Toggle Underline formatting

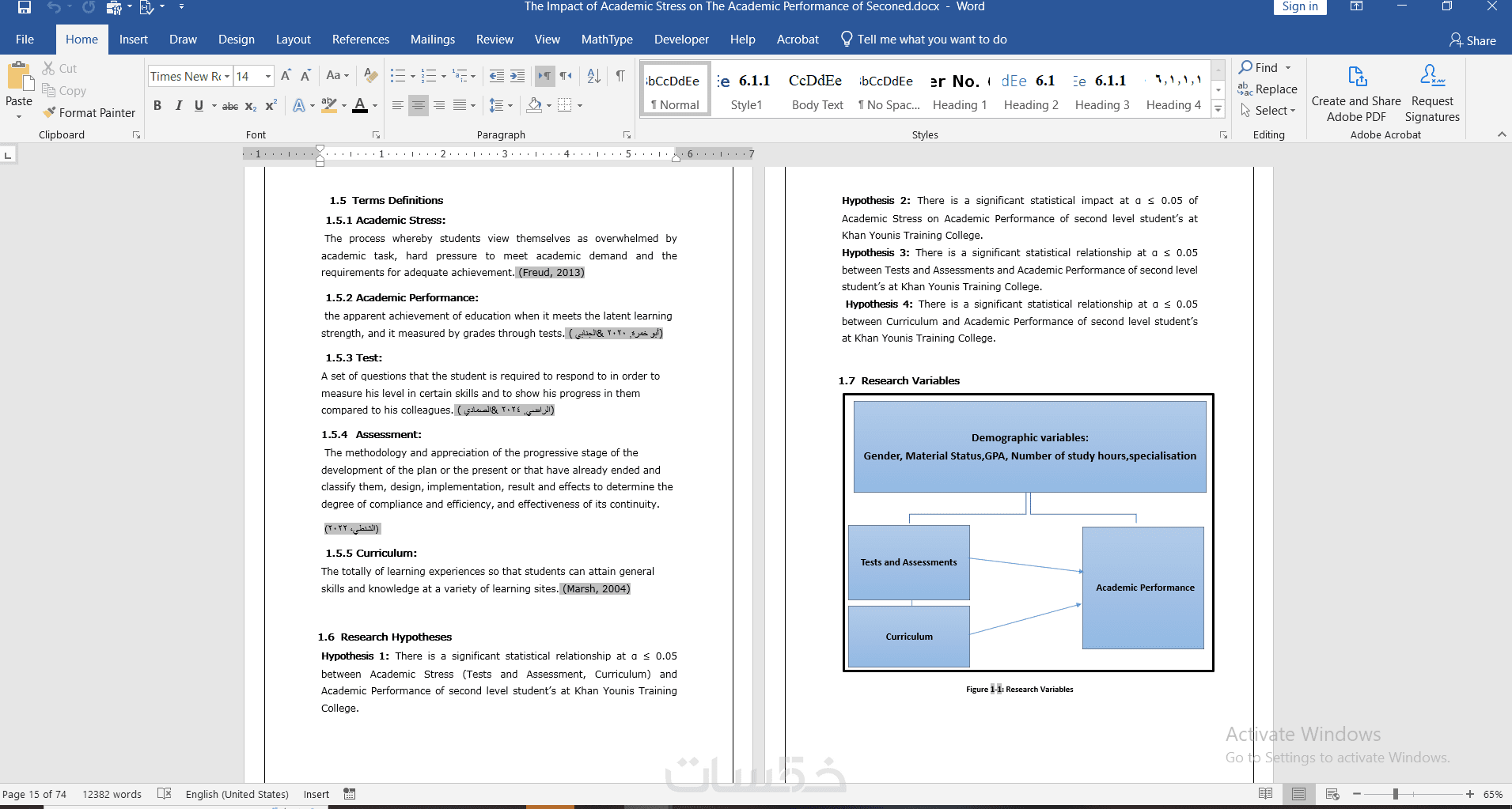199,106
